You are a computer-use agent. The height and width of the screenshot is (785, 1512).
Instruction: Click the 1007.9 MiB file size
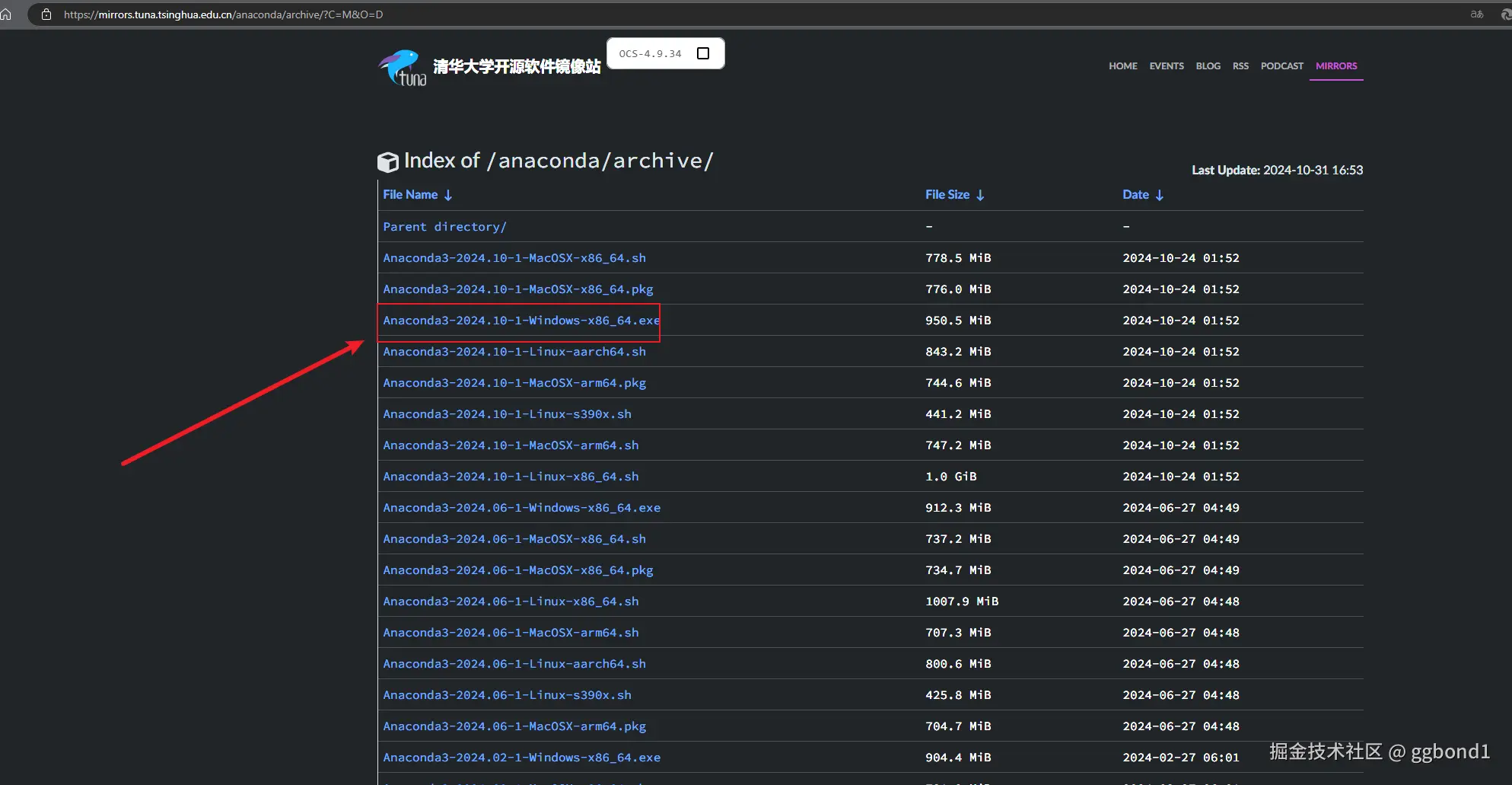click(962, 602)
